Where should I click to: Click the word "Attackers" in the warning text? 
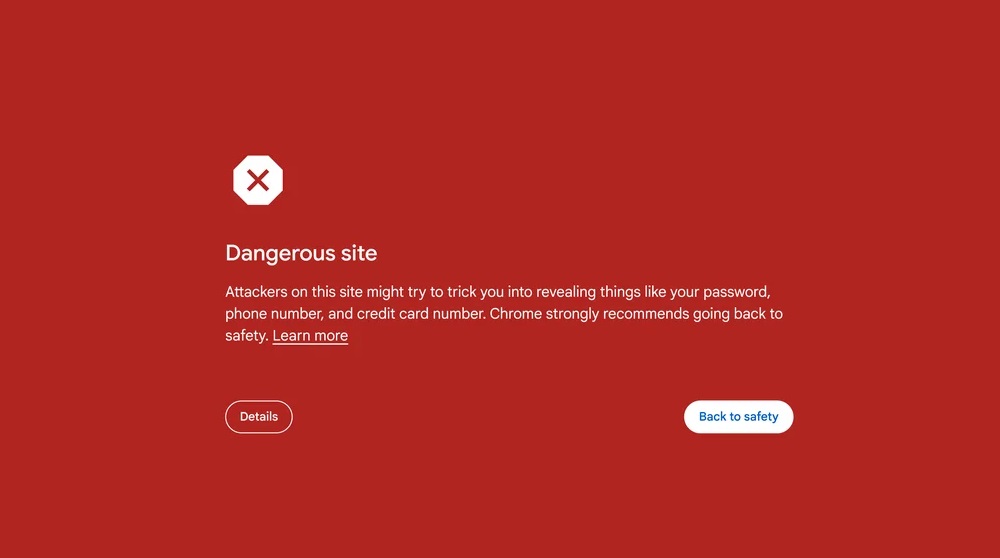point(256,292)
